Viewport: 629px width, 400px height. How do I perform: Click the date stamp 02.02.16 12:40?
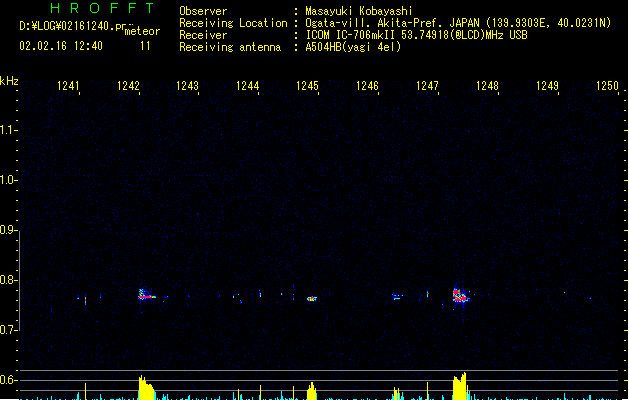tap(61, 46)
